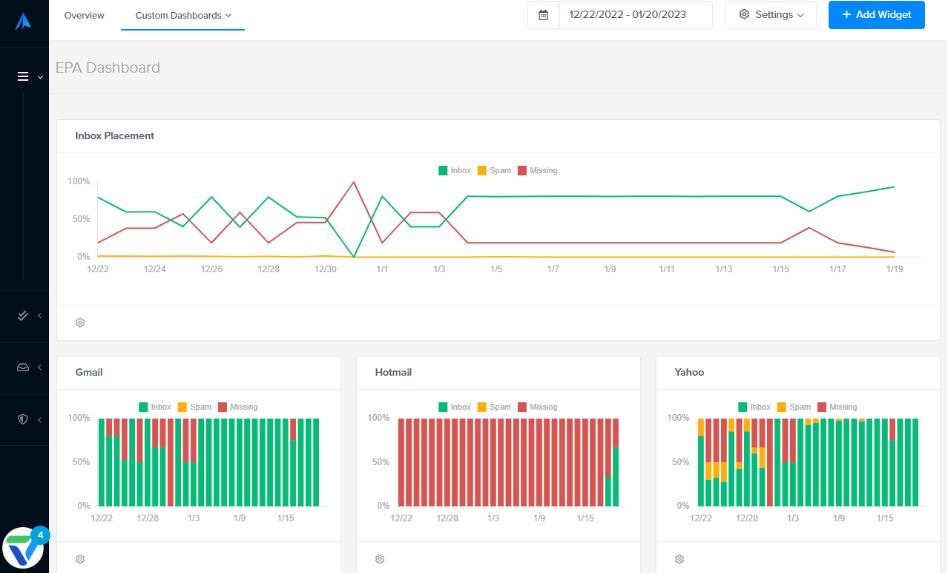Click the shield icon in the sidebar
This screenshot has width=947, height=573.
(23, 420)
